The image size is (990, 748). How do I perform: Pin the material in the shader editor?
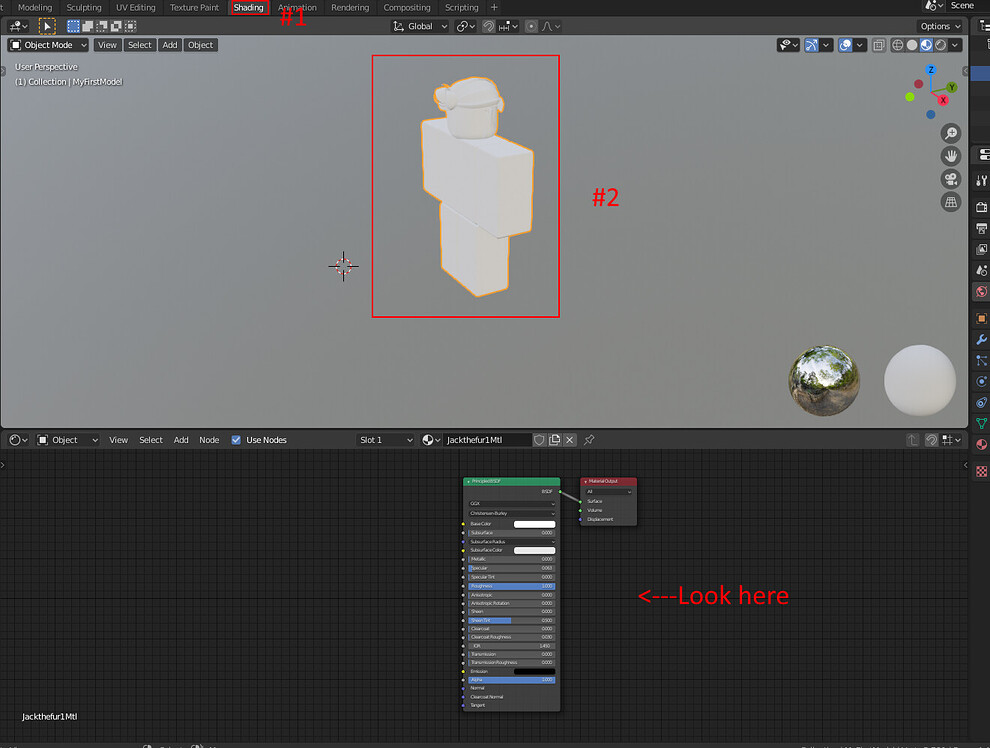click(588, 439)
